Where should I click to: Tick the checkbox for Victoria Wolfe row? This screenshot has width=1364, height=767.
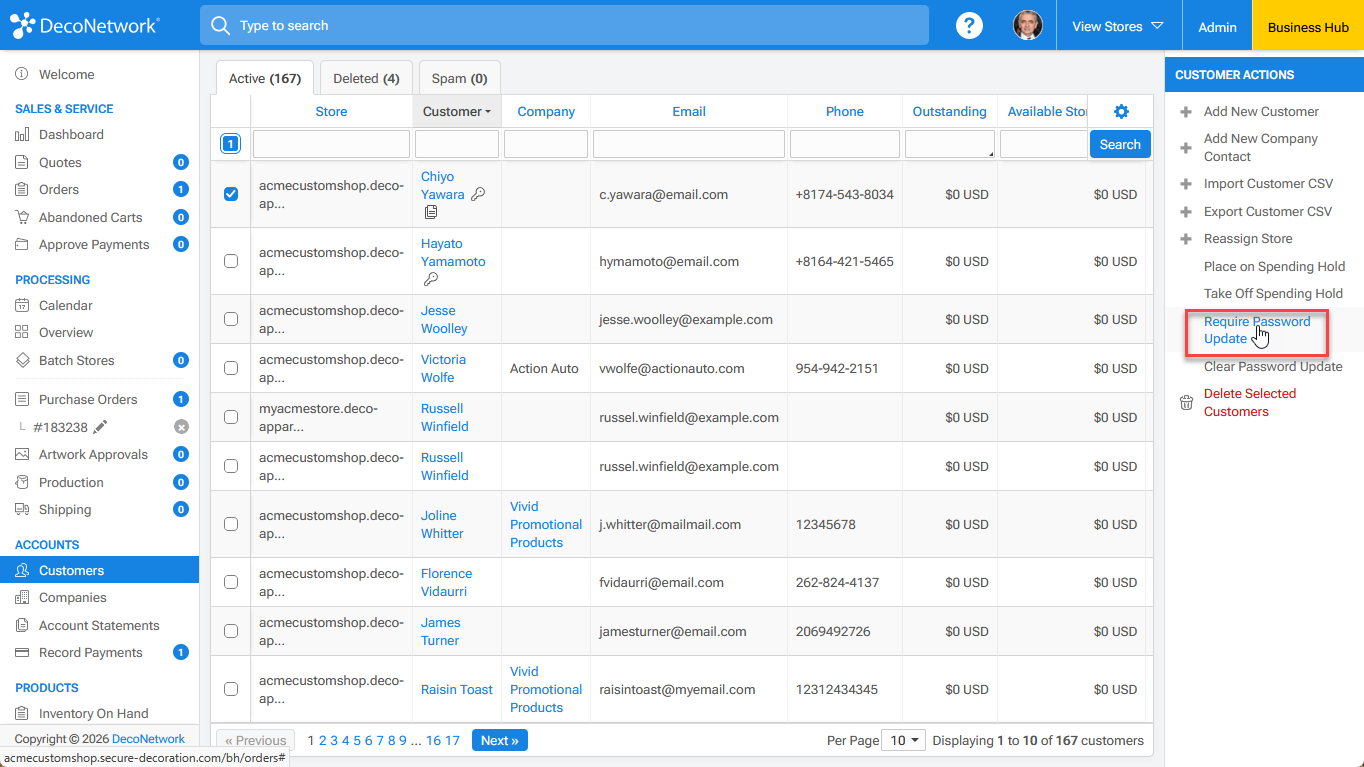[x=231, y=368]
